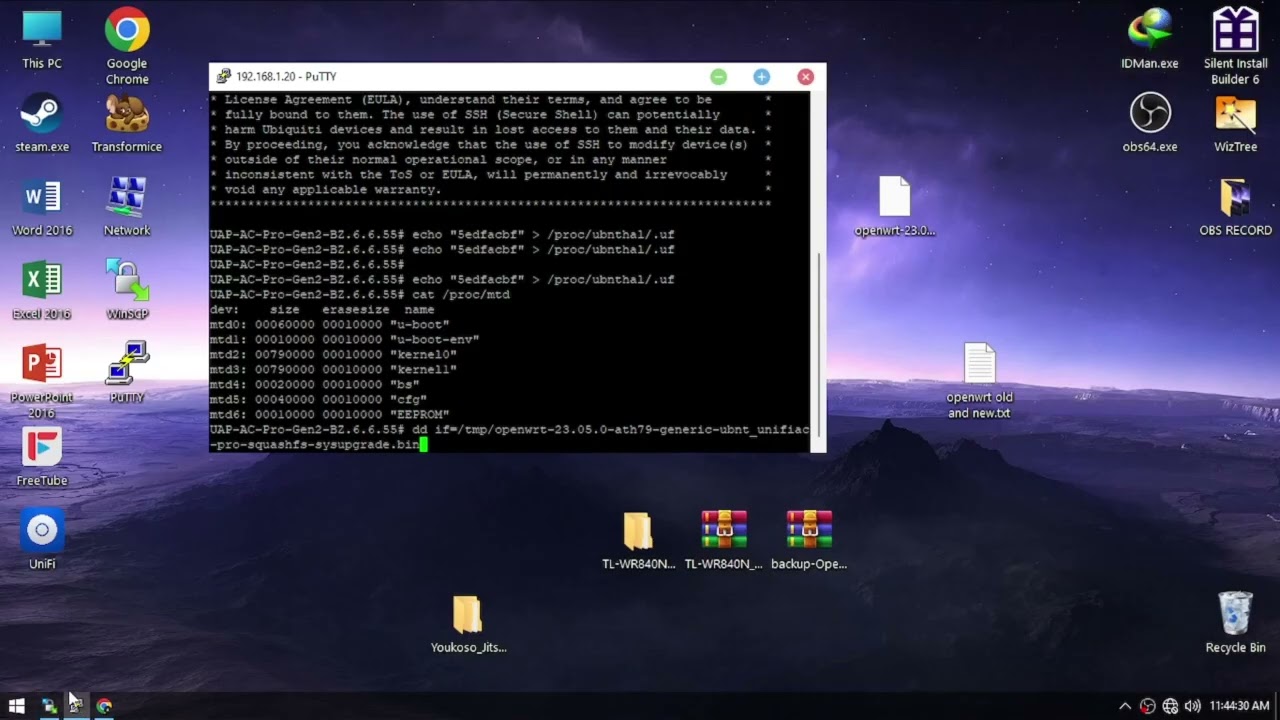This screenshot has width=1280, height=720.
Task: Launch WizTree from desktop
Action: pyautogui.click(x=1235, y=123)
